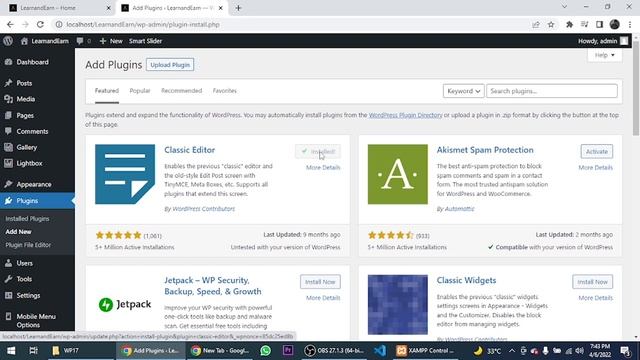Open the Media library section
640x360 pixels.
tap(25, 99)
